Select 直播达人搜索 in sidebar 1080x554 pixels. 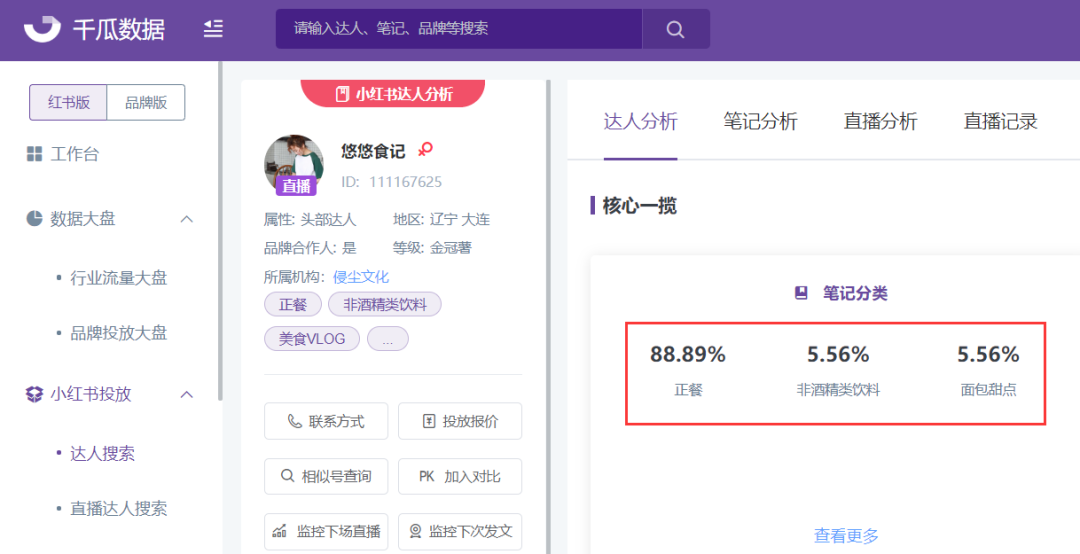[118, 509]
